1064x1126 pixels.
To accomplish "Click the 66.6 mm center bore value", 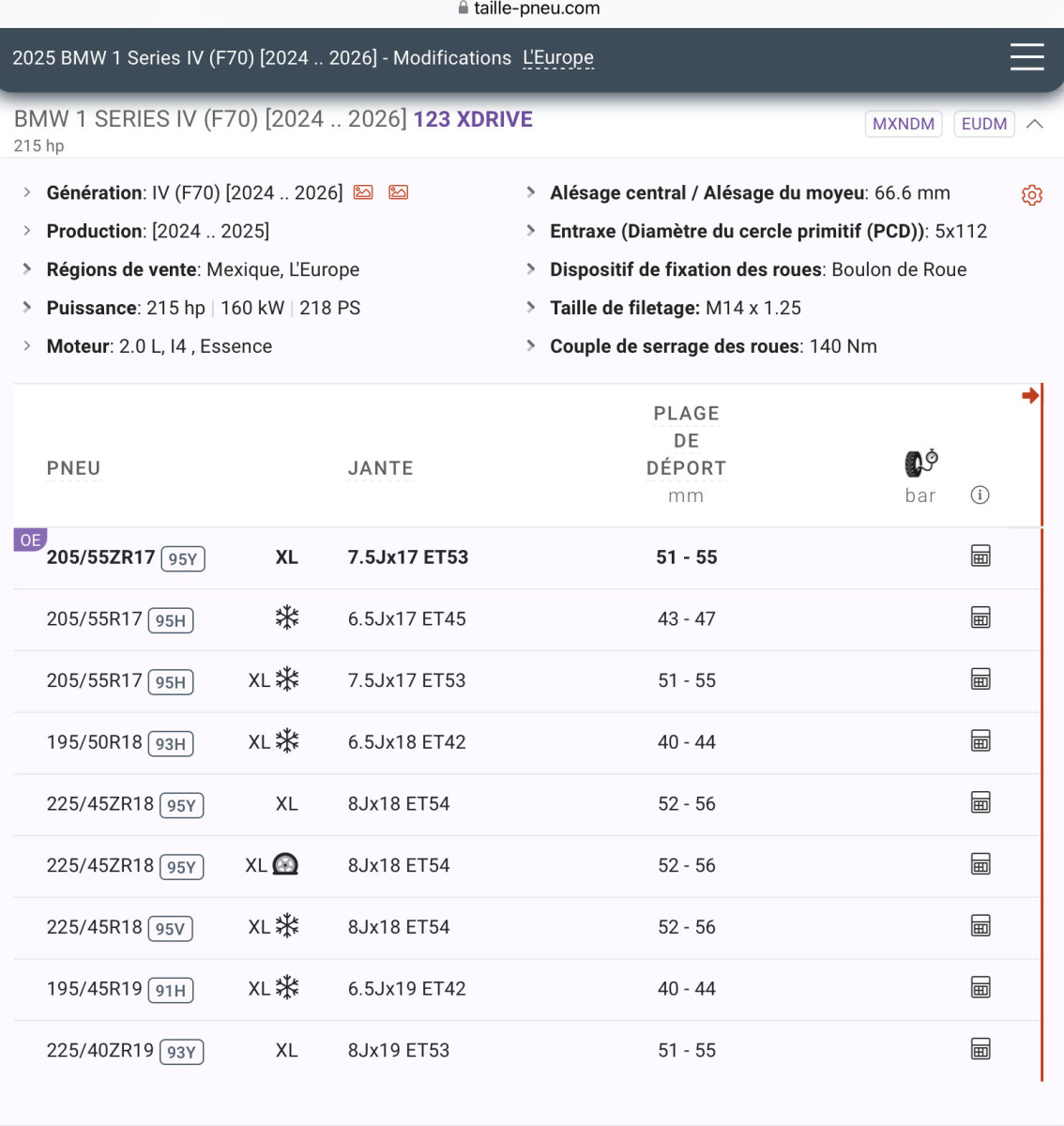I will click(912, 193).
